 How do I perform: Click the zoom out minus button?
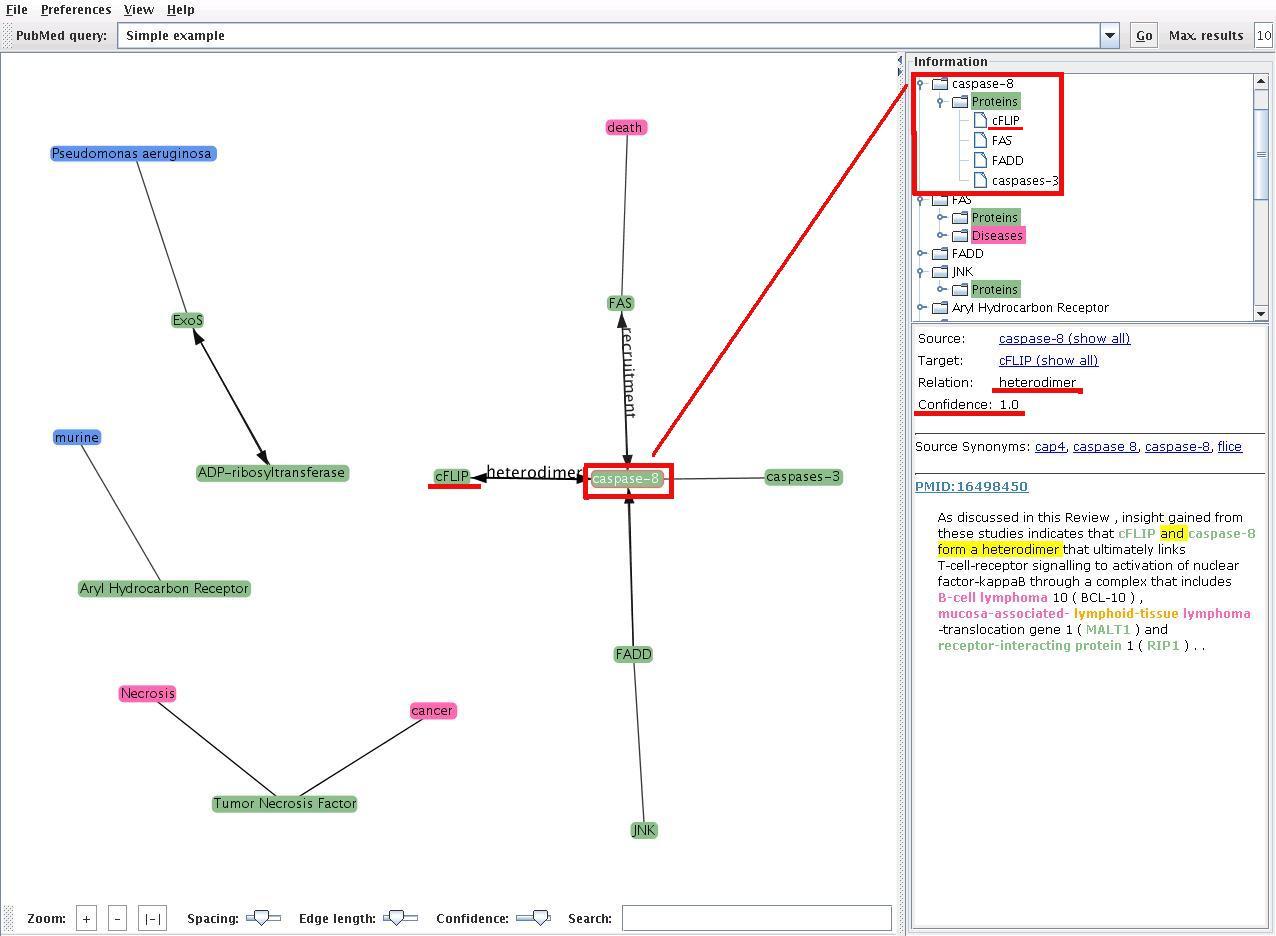117,918
